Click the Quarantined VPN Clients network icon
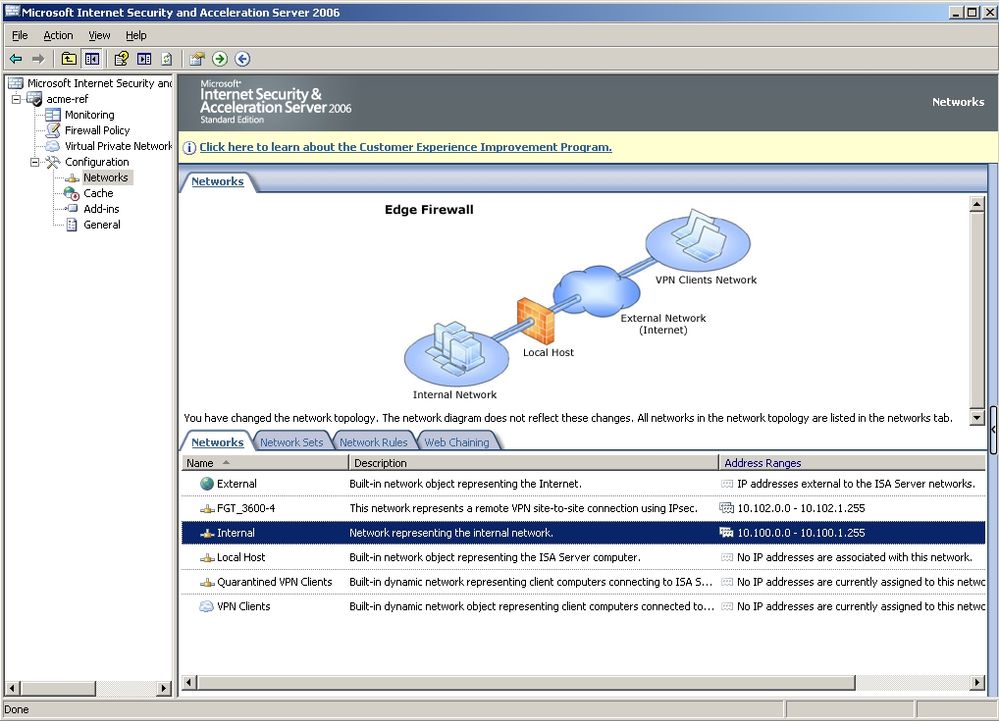 pyautogui.click(x=207, y=582)
